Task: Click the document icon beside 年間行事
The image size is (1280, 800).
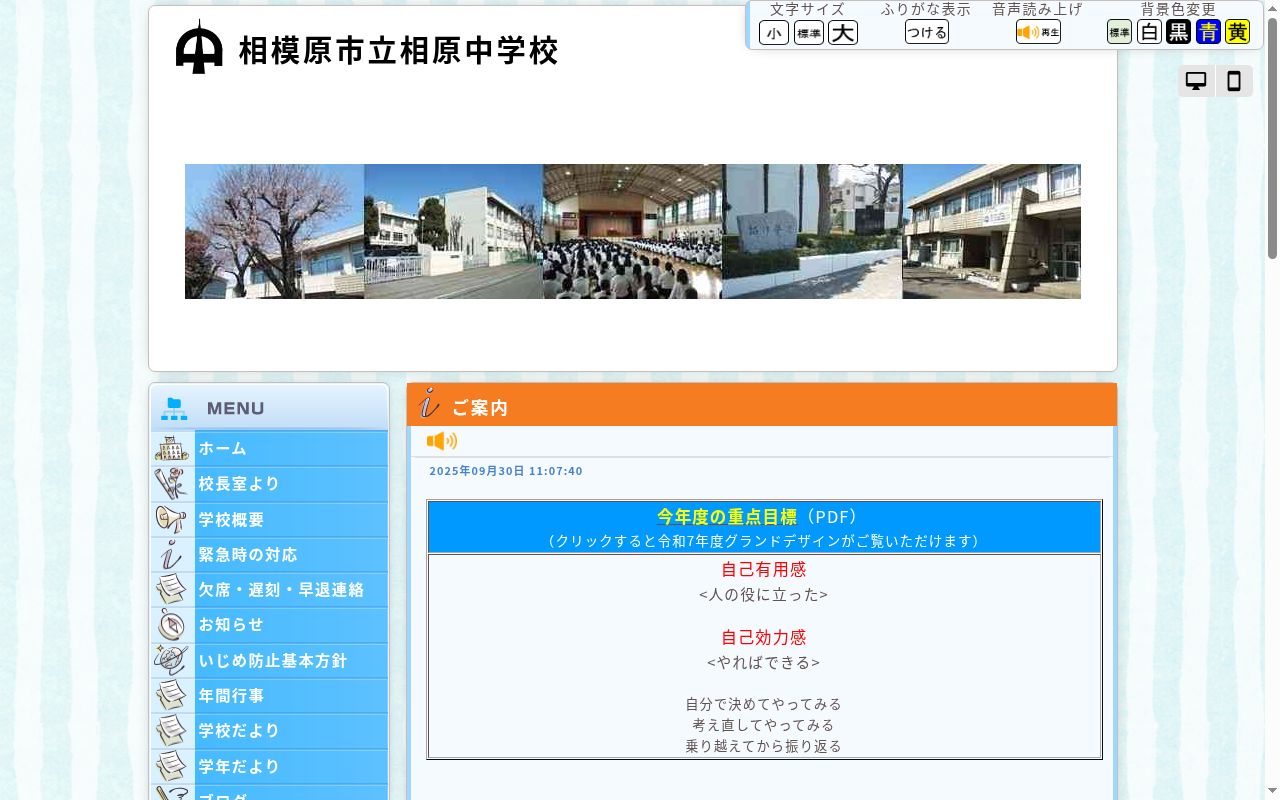Action: click(x=172, y=695)
